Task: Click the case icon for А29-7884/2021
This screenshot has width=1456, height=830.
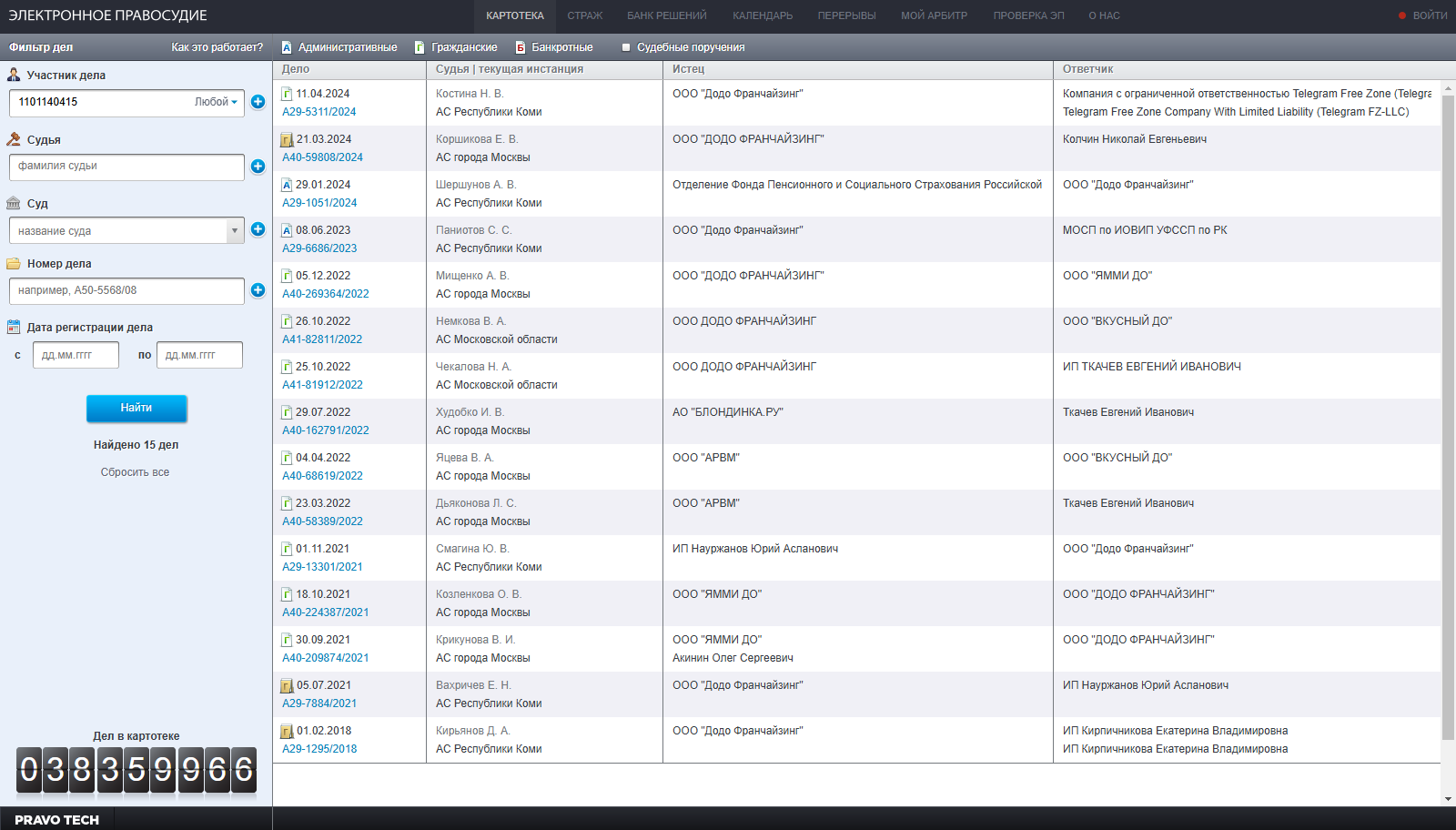Action: click(287, 685)
